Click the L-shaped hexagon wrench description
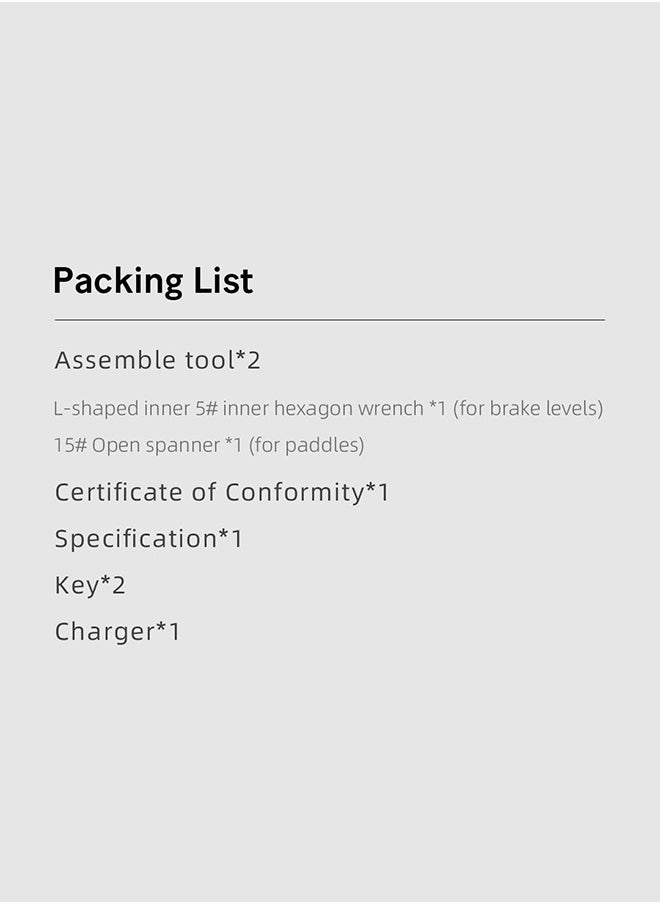660x904 pixels. coord(329,409)
